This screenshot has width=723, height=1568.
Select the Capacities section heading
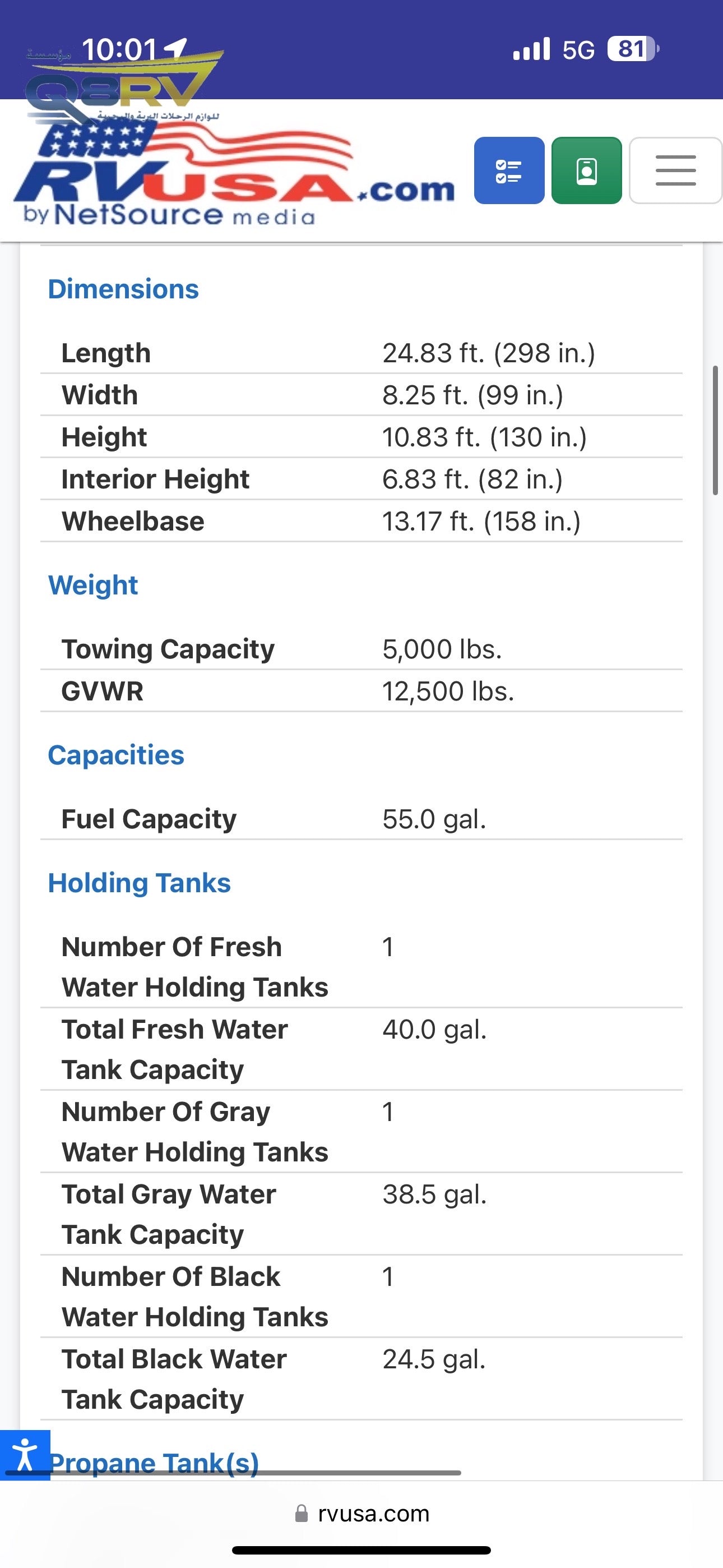click(x=115, y=755)
